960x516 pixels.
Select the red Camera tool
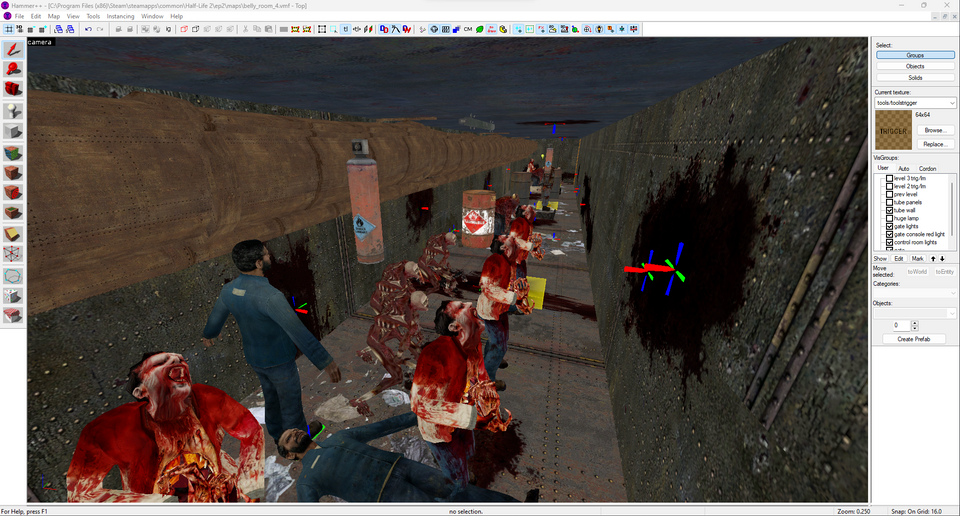coord(13,89)
